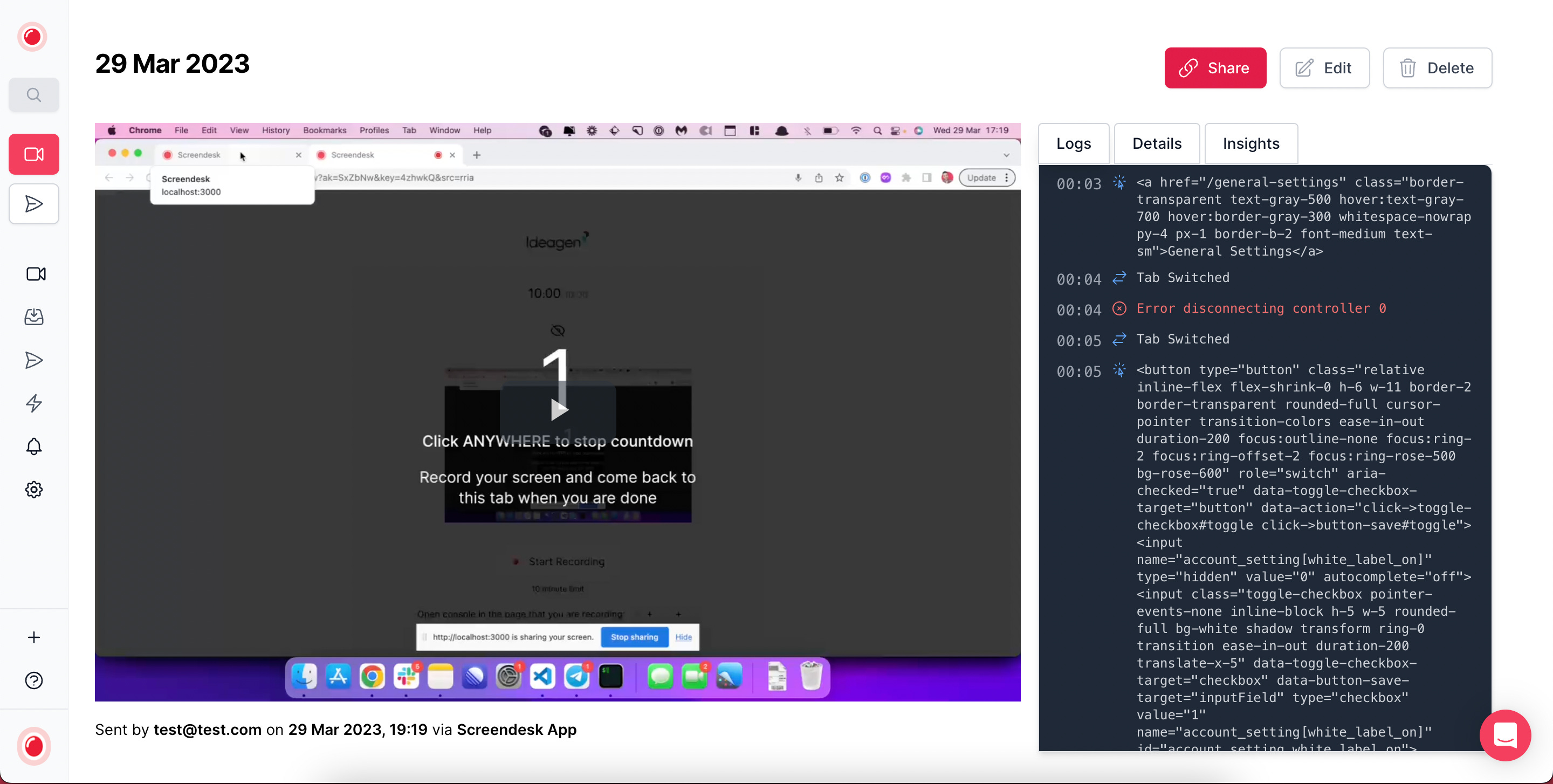1553x784 pixels.
Task: Open the lightning bolt automations icon
Action: coord(34,403)
